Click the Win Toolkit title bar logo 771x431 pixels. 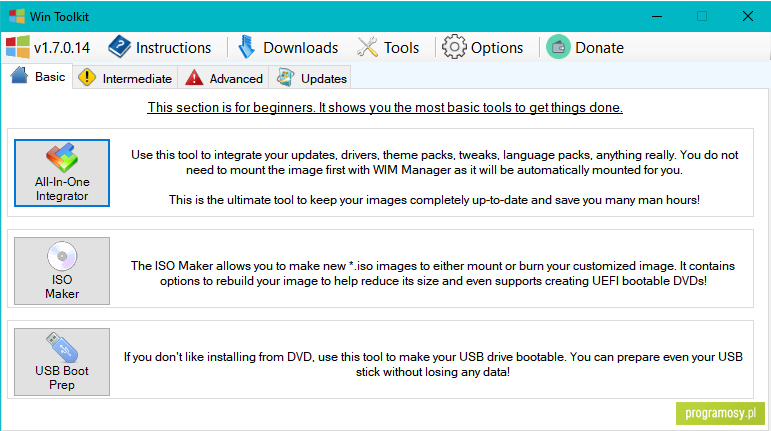pos(17,16)
